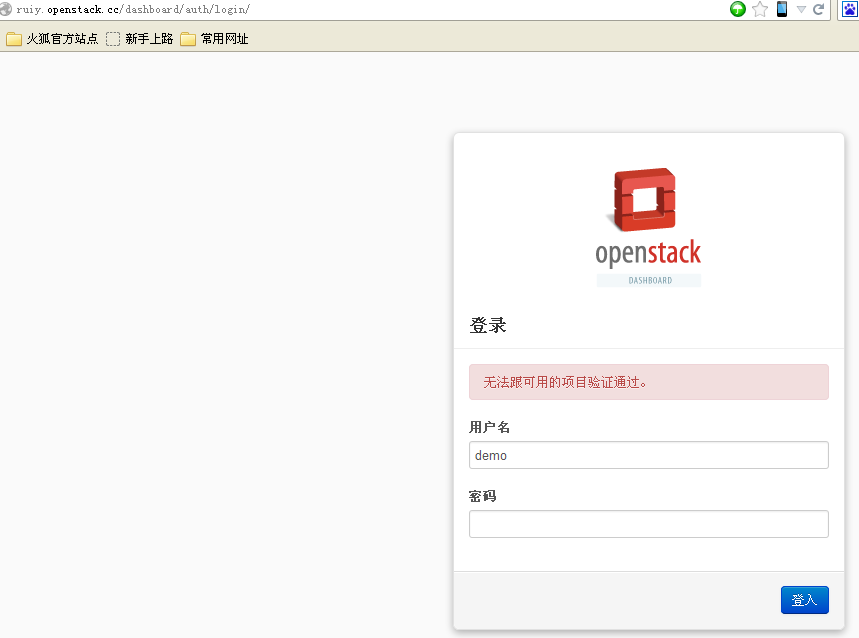Click the 登入 sign-in button

pos(805,600)
